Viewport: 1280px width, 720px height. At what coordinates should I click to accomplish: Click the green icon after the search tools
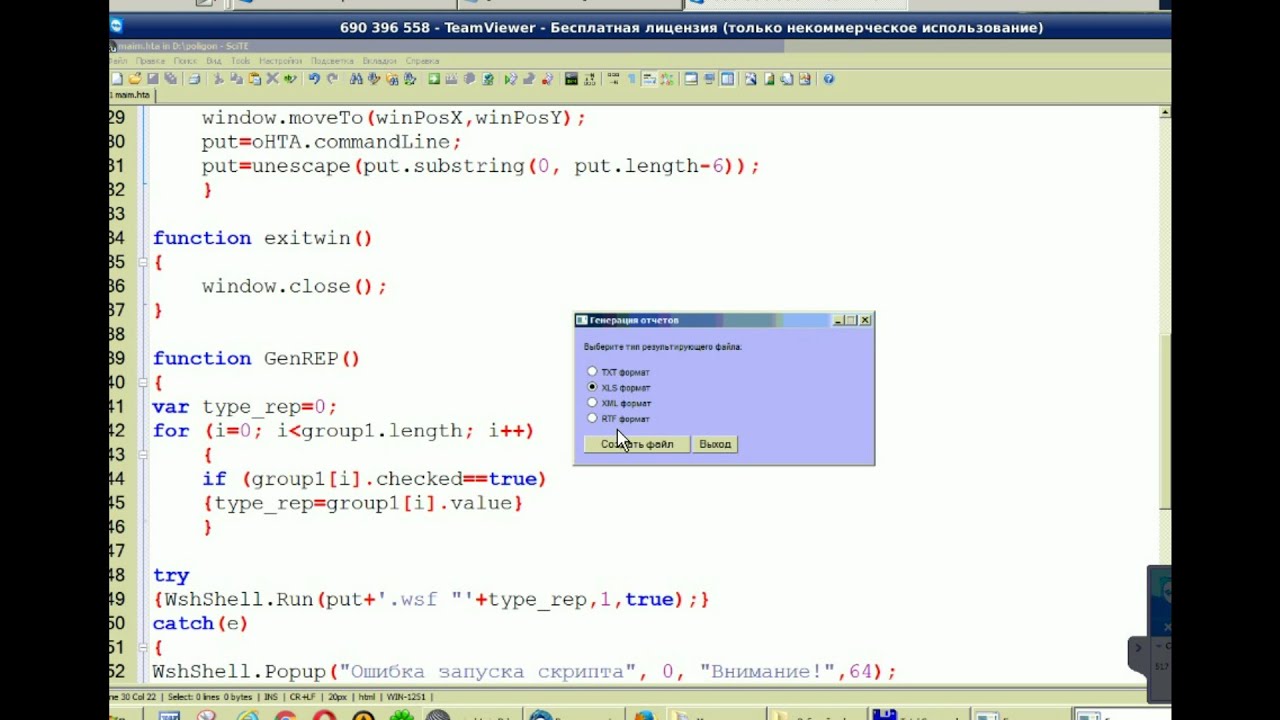click(434, 78)
